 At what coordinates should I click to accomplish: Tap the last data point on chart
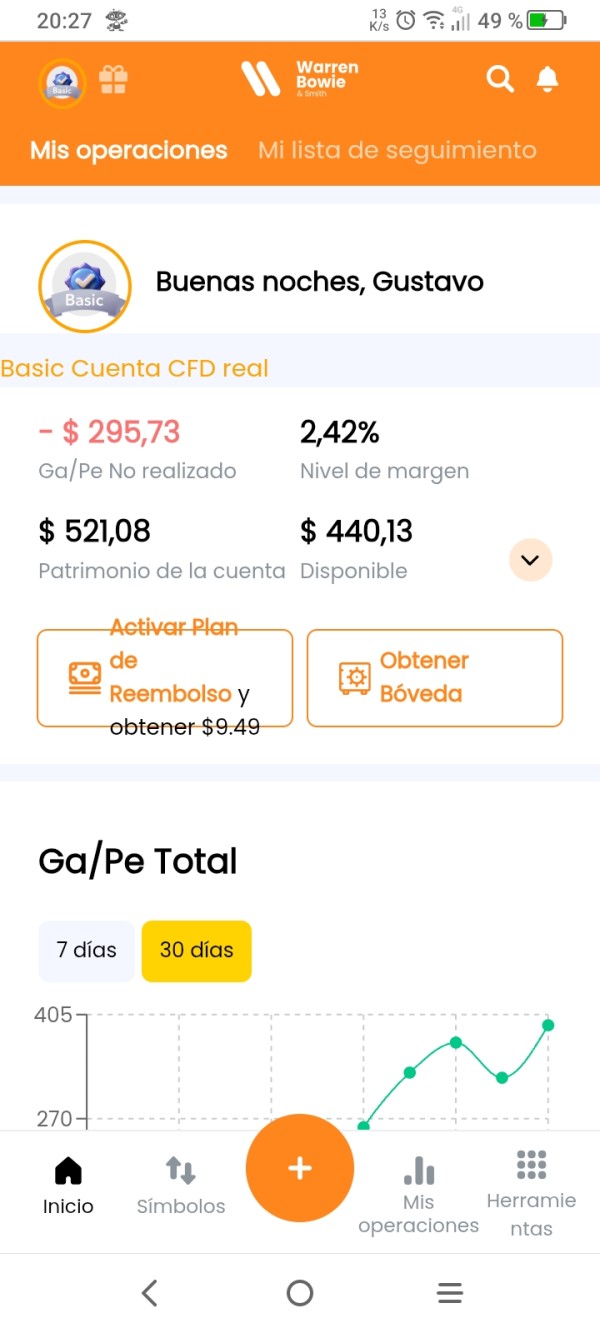pyautogui.click(x=548, y=1025)
